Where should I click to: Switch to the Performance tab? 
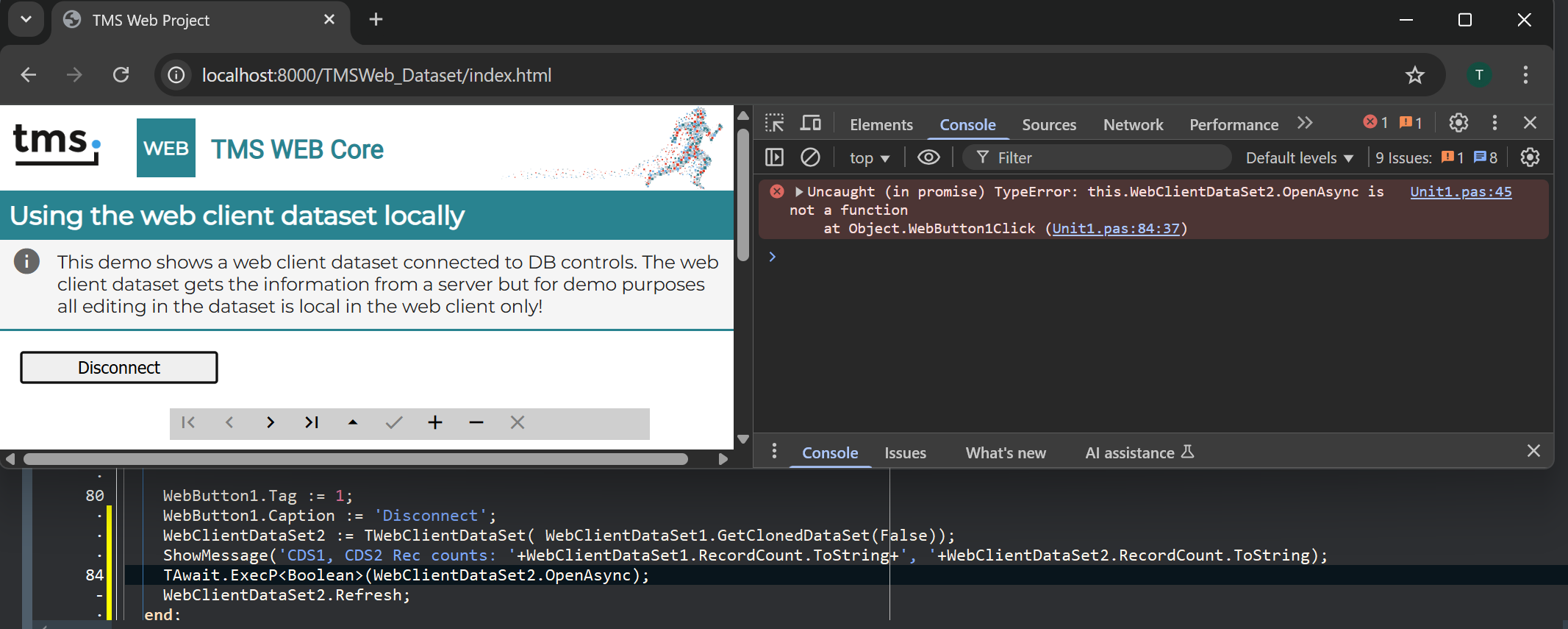1234,125
